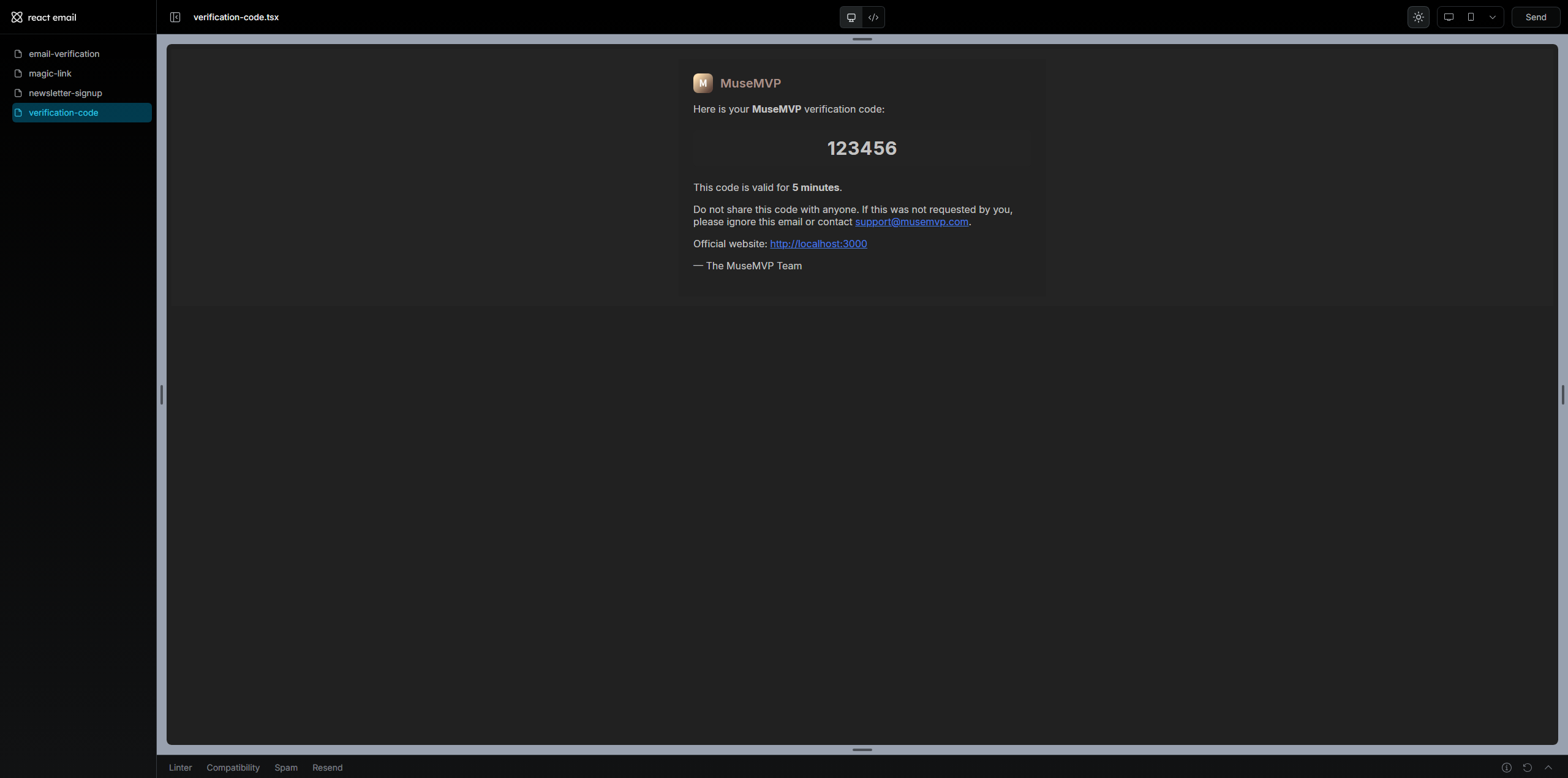
Task: Grab the right preview width resize handle
Action: [x=1562, y=395]
